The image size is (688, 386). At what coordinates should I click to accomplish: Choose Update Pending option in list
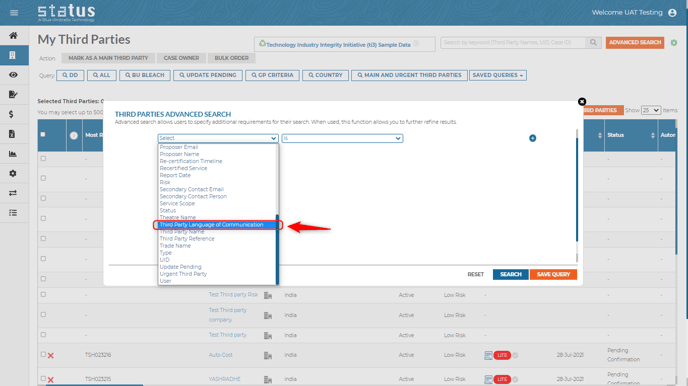coord(180,267)
